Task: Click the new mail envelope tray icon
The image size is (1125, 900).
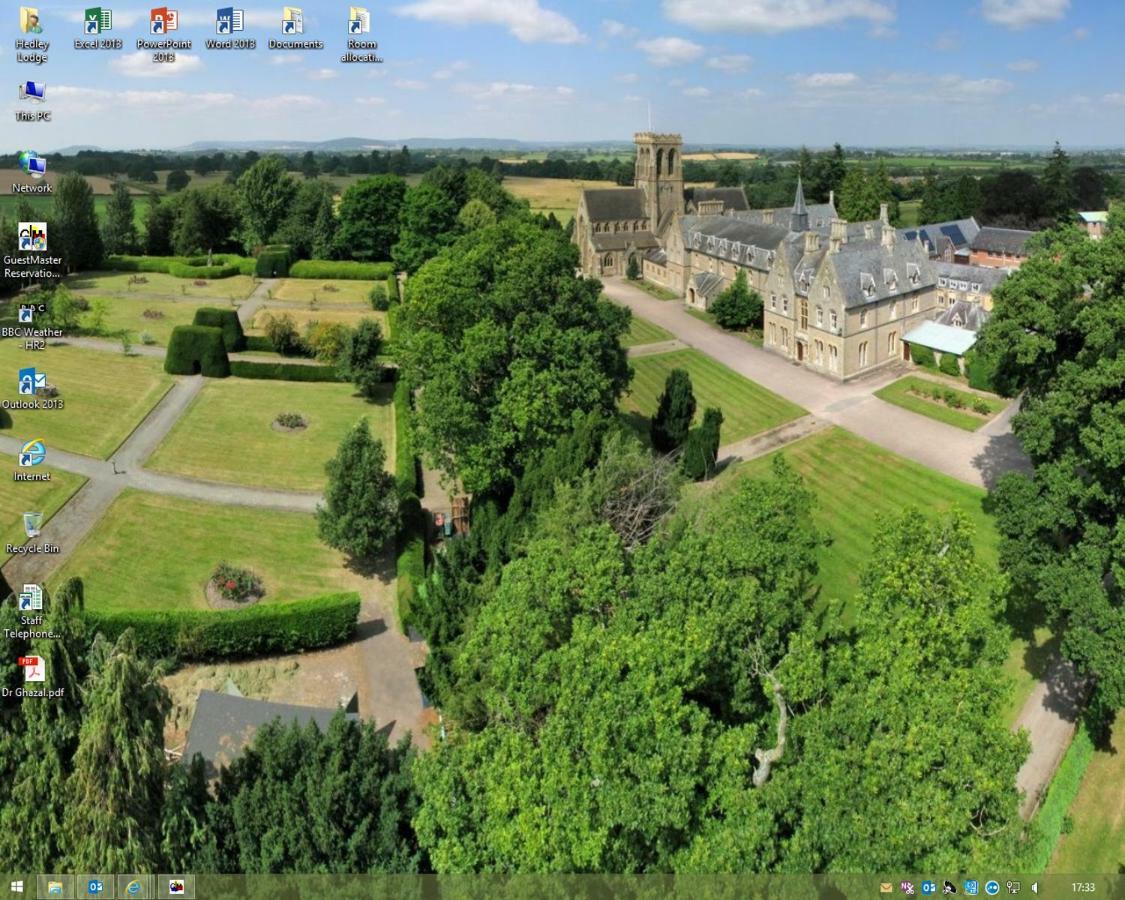Action: click(x=886, y=888)
